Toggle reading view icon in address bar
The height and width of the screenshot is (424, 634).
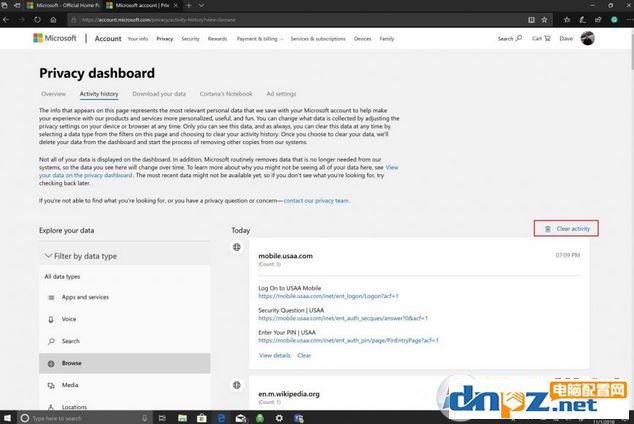tap(531, 19)
